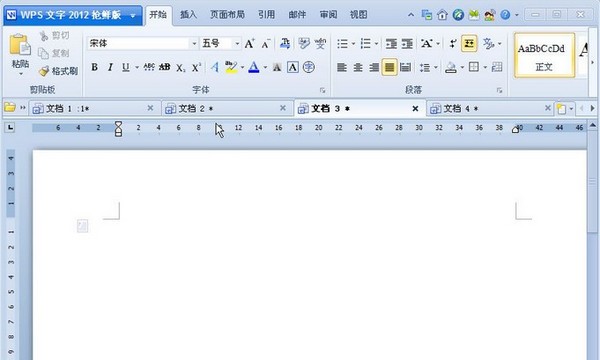Click the home icon in title bar
The image size is (600, 360).
coord(442,15)
